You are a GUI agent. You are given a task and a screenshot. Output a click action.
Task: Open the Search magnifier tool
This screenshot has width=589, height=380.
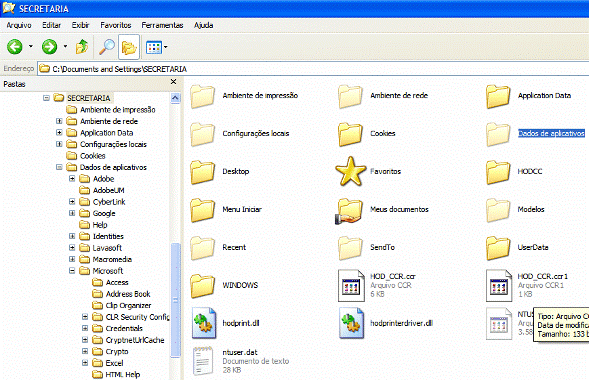point(107,47)
